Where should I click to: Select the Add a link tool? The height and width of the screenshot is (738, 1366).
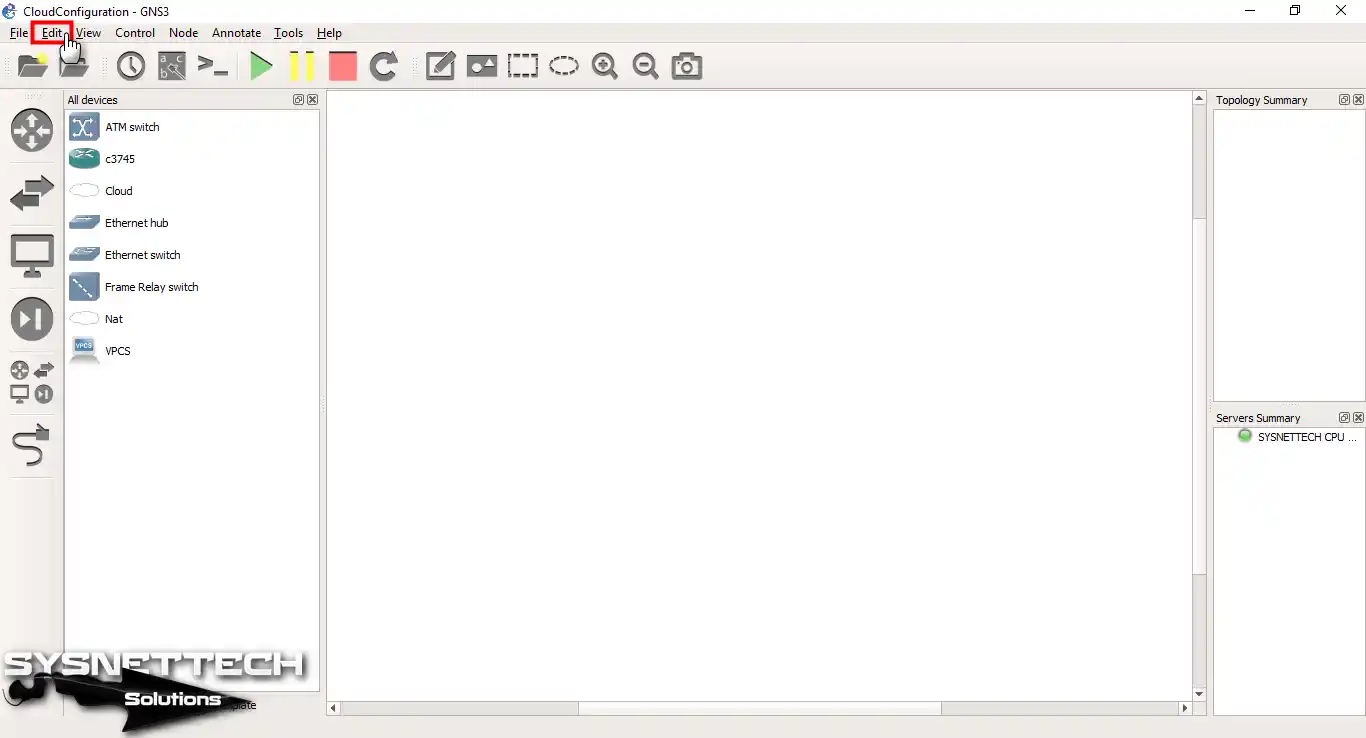(x=32, y=446)
